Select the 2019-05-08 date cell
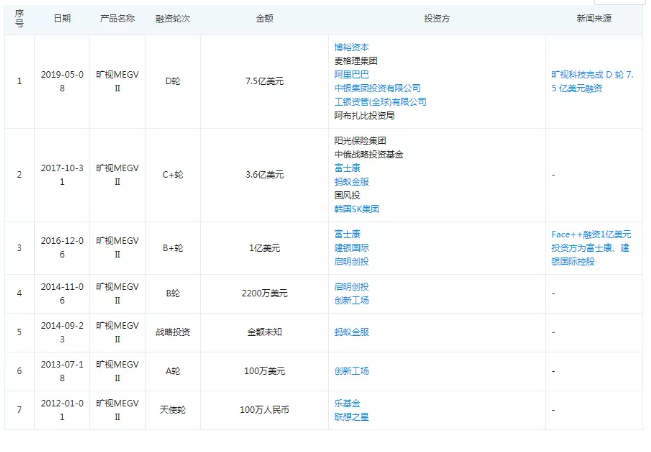The width and height of the screenshot is (651, 452). point(62,81)
